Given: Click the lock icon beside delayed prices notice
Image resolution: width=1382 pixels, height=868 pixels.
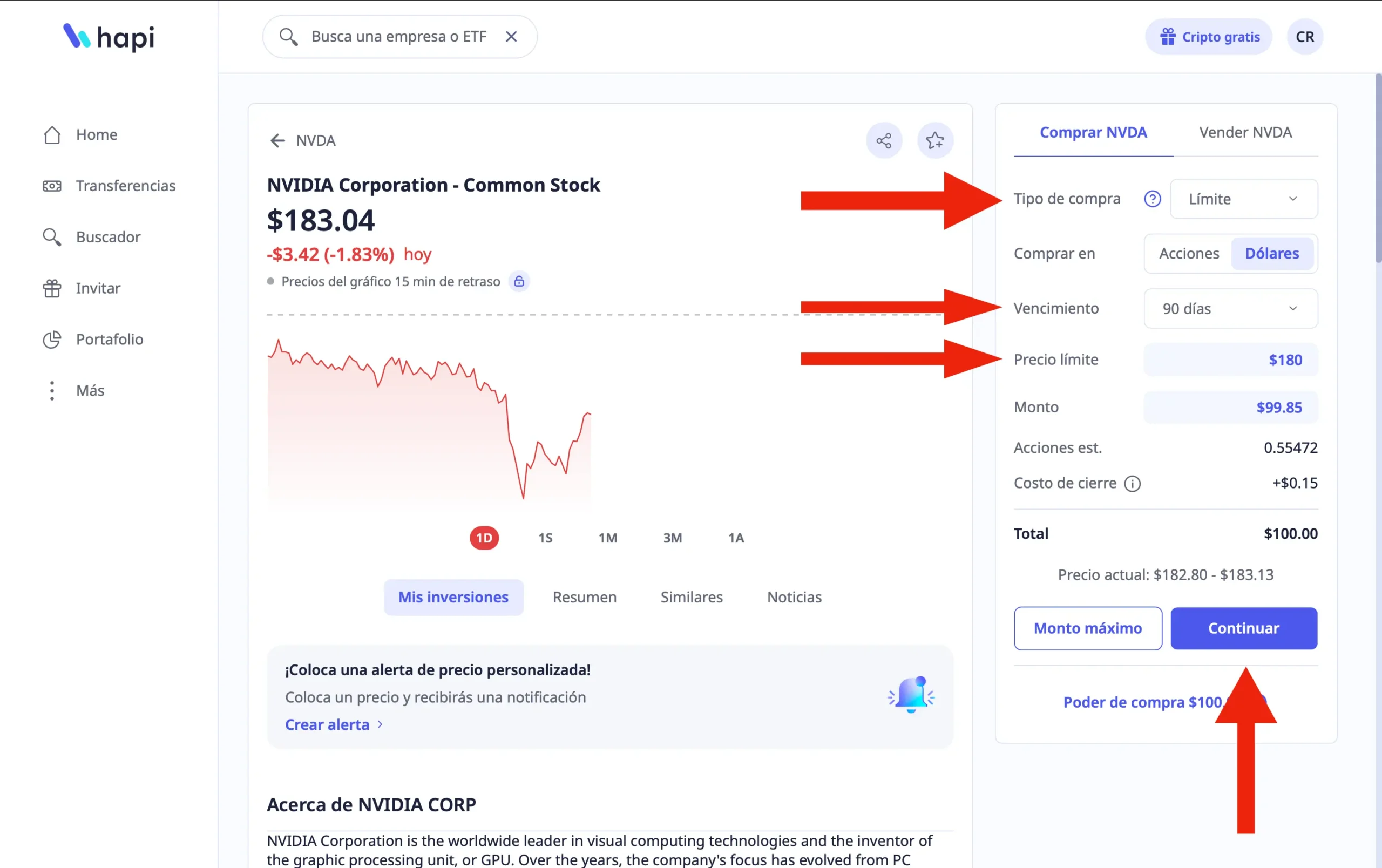Looking at the screenshot, I should click(x=519, y=282).
